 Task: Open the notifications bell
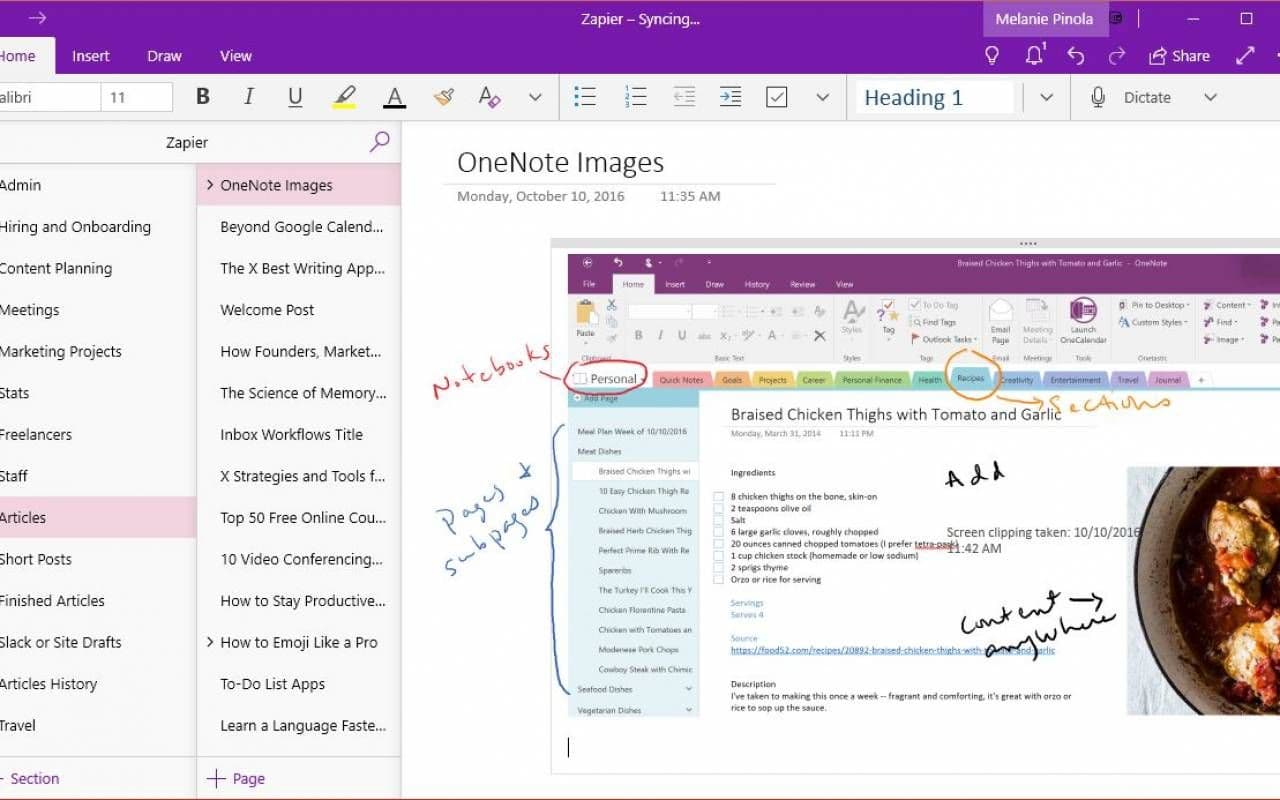[x=1035, y=56]
